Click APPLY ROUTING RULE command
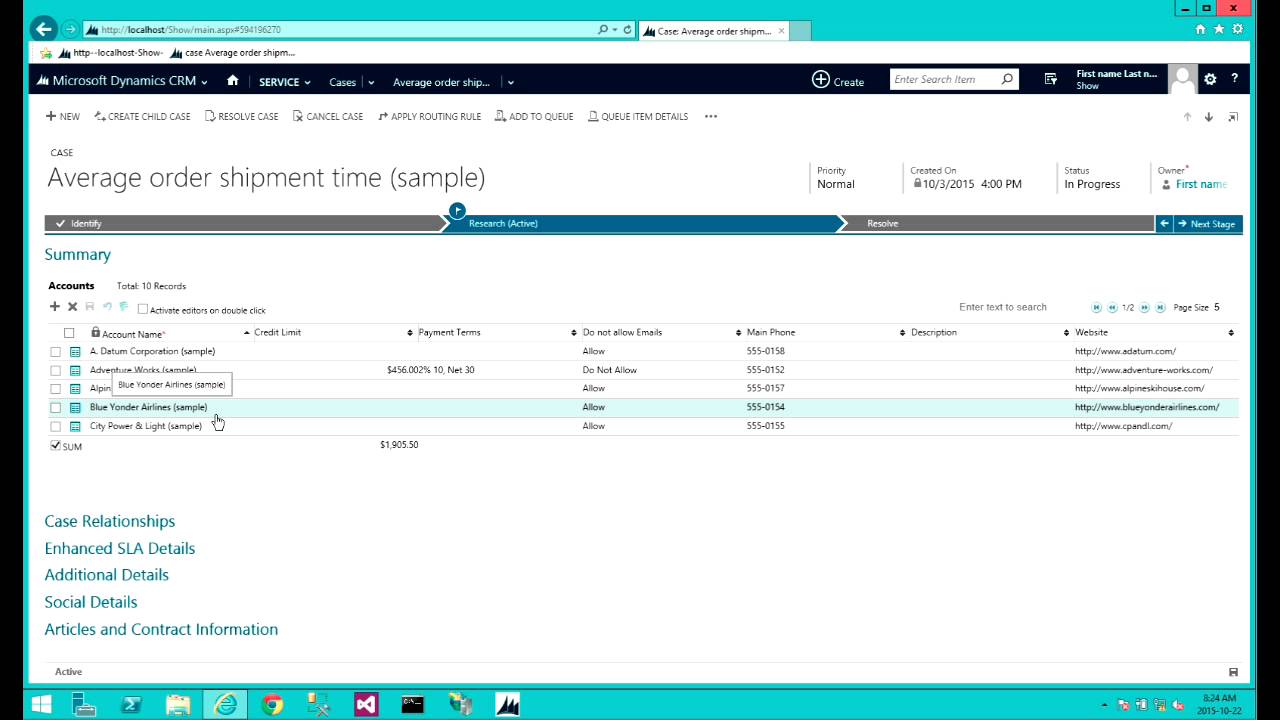1280x720 pixels. coord(430,117)
